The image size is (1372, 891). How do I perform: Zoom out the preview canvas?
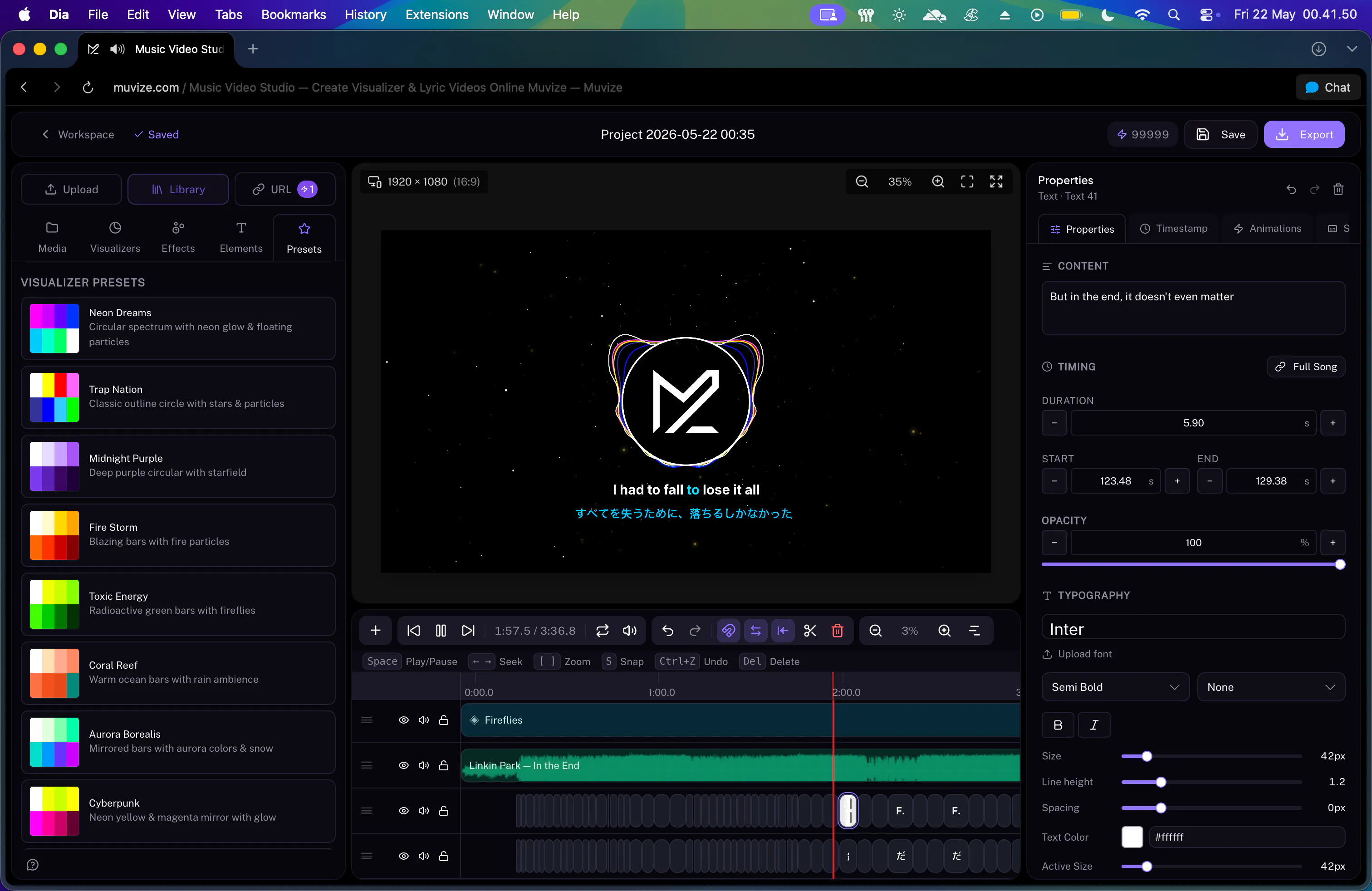pyautogui.click(x=862, y=181)
